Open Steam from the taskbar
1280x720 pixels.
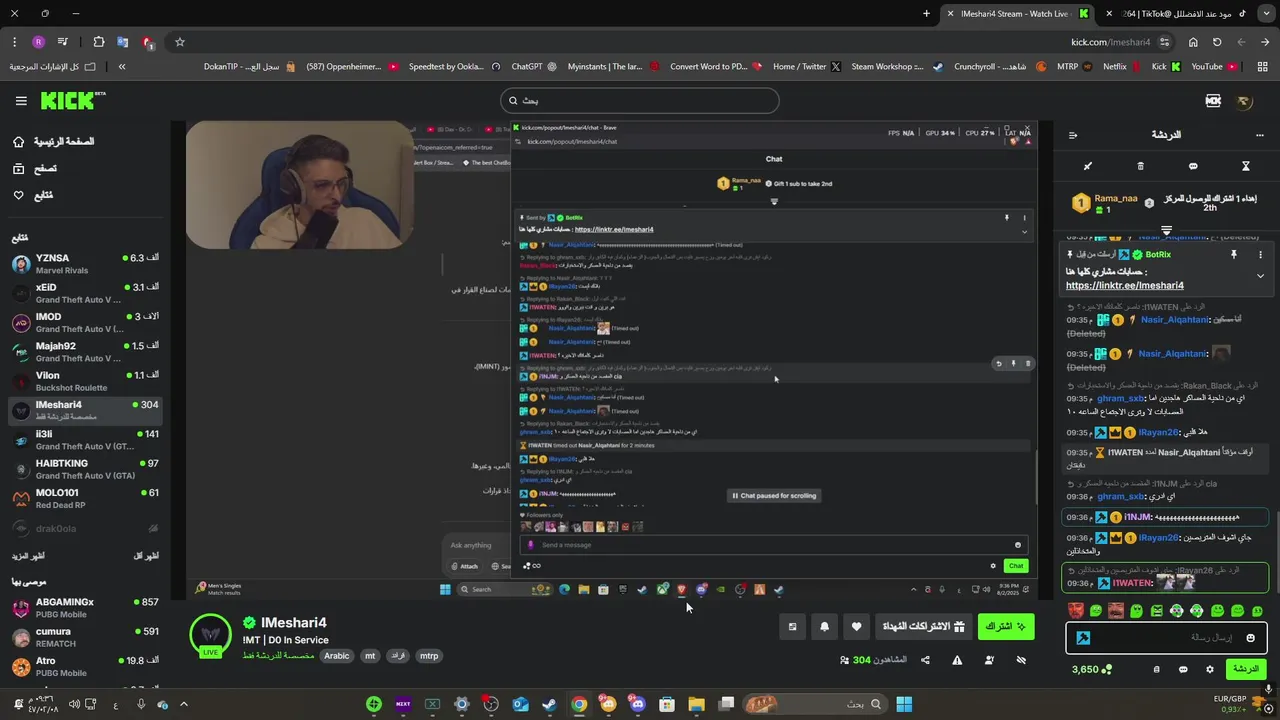coord(549,704)
